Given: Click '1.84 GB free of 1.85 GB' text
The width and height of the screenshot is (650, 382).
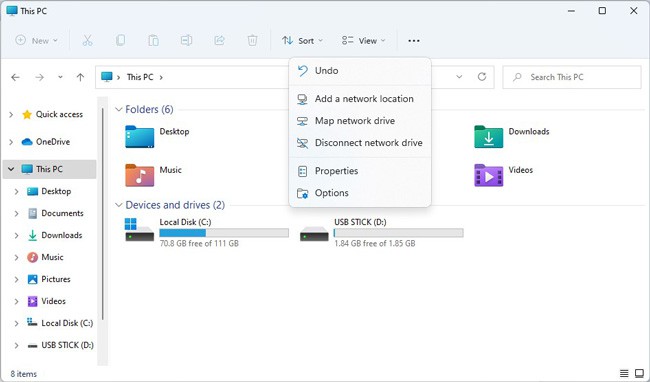Looking at the screenshot, I should pyautogui.click(x=375, y=244).
